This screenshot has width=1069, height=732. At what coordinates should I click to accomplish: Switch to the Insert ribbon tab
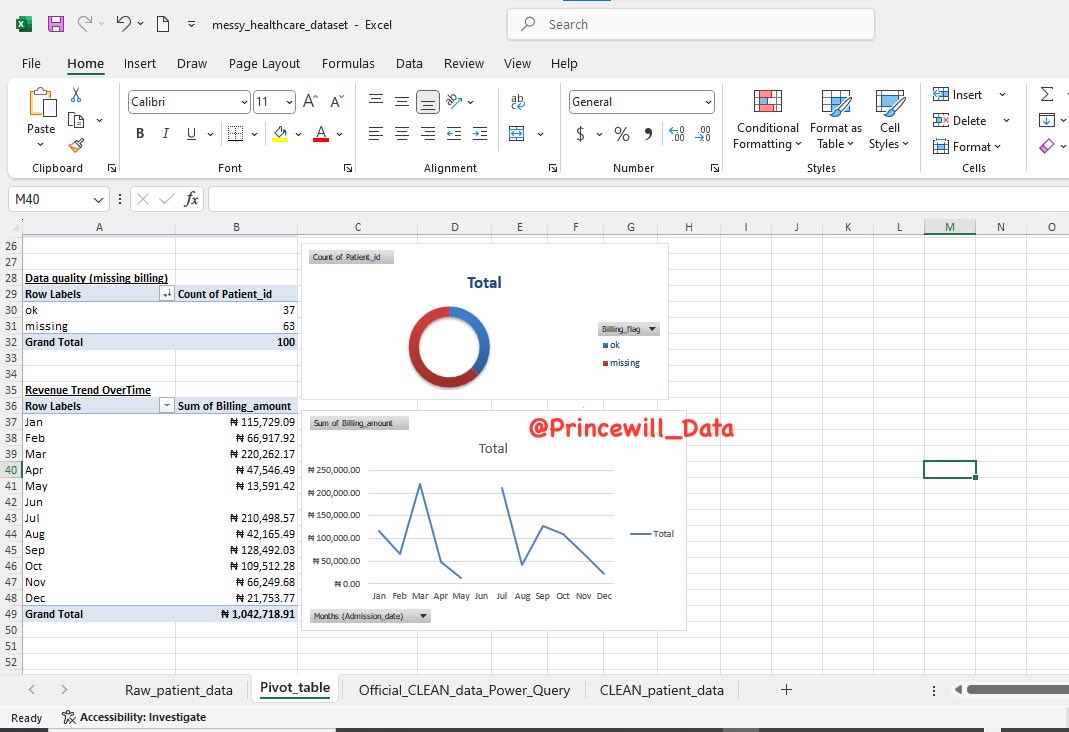140,63
